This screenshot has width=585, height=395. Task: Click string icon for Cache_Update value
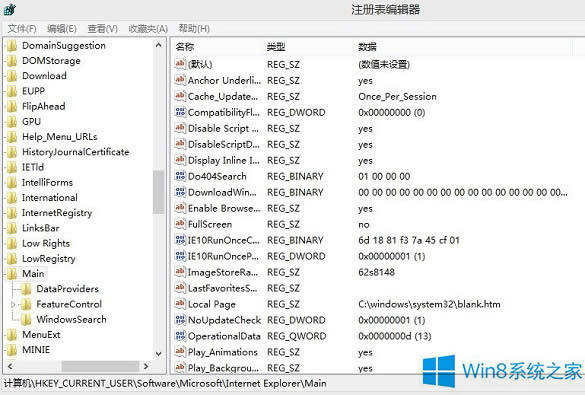pos(180,96)
